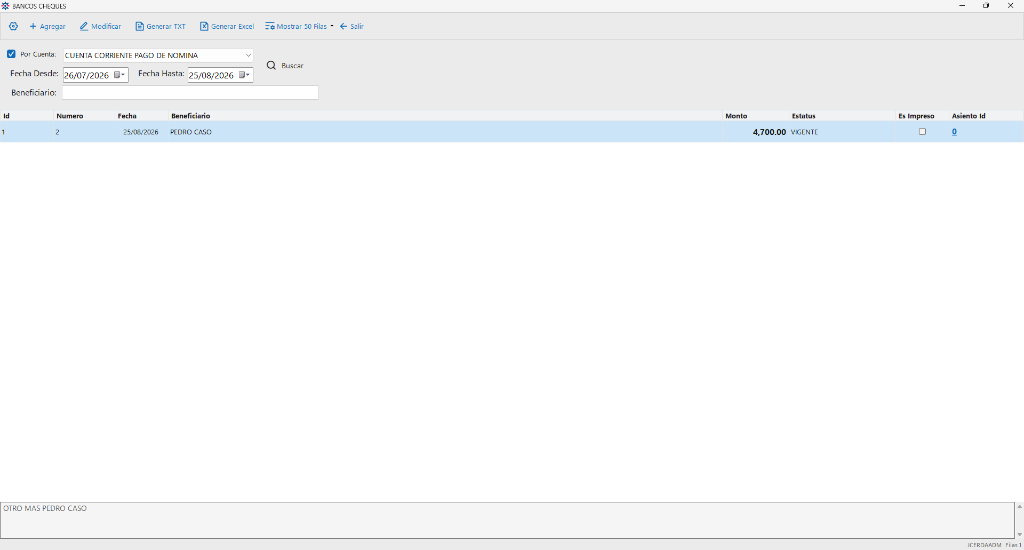Sort by the Id column header
Screen dimensions: 1024x550
tap(27, 116)
